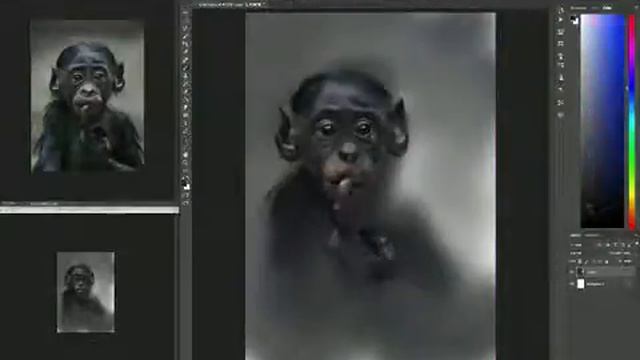Click the foreground color swatch in the Color panel
Viewport: 640px width, 360px height.
click(573, 18)
